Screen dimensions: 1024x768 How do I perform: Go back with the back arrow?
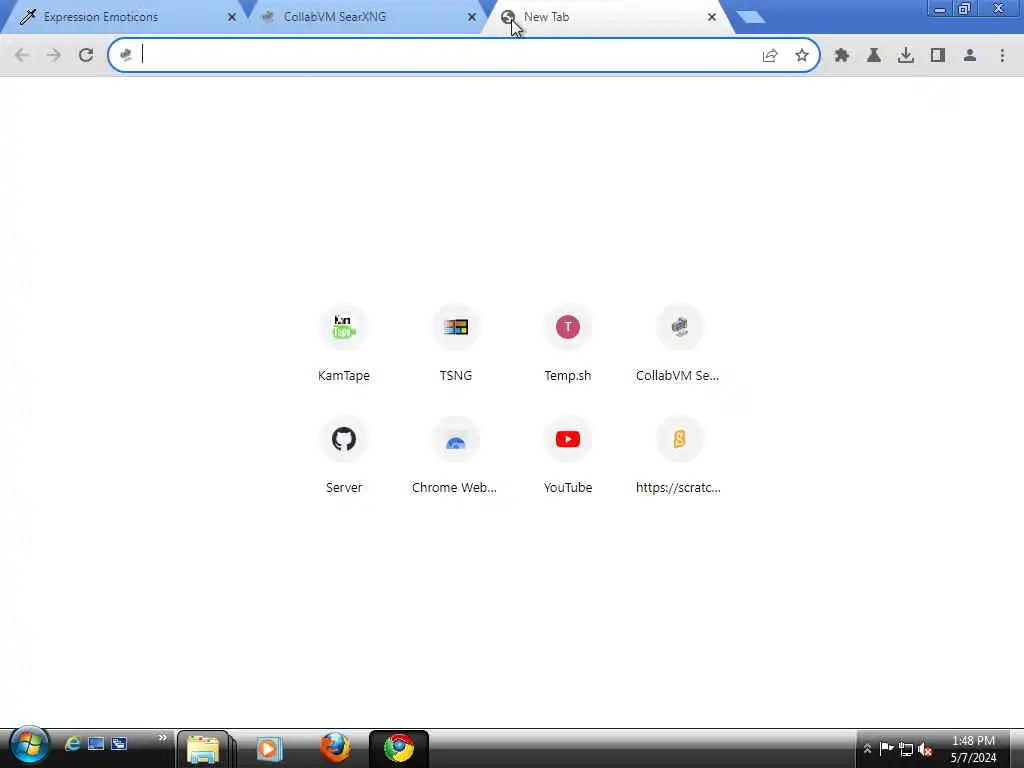pyautogui.click(x=22, y=56)
